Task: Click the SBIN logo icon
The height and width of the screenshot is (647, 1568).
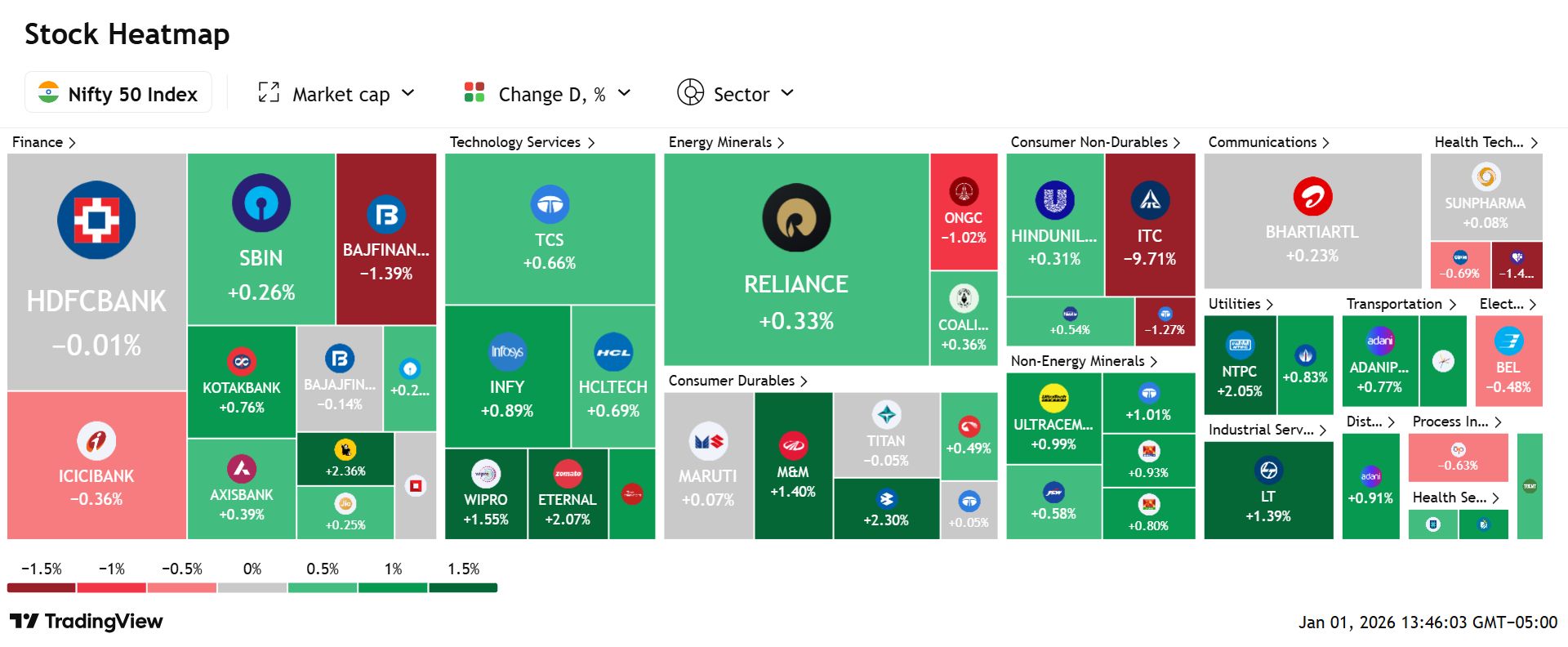Action: [x=261, y=203]
